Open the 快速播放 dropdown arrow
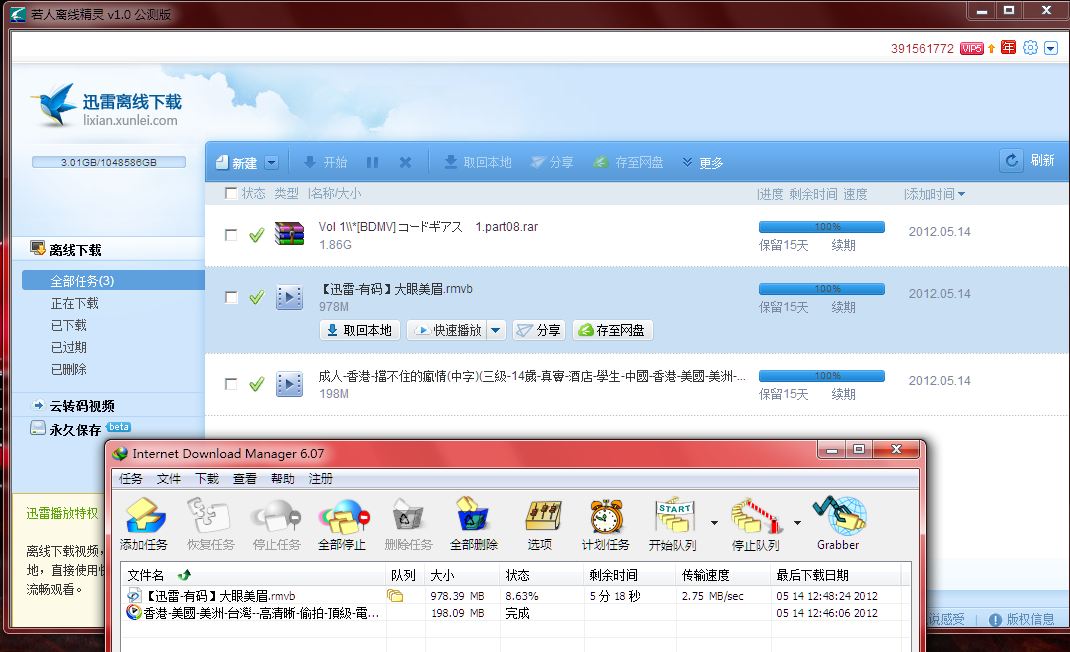Image resolution: width=1070 pixels, height=652 pixels. 496,330
